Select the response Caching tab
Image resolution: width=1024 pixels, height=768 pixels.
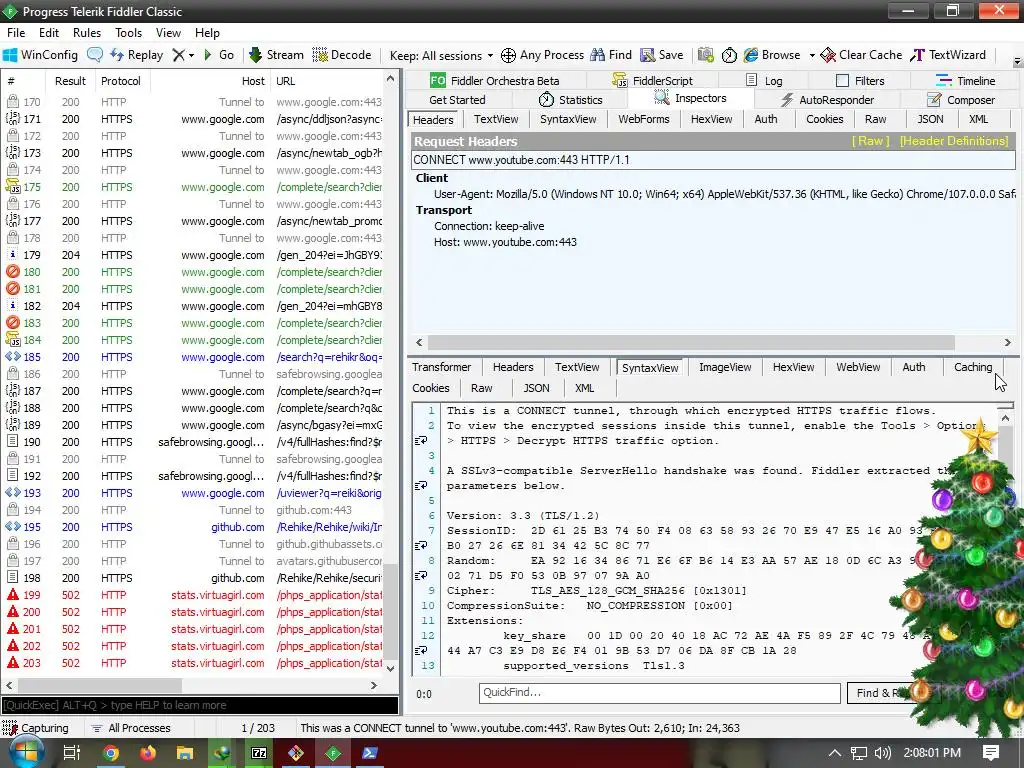[972, 367]
